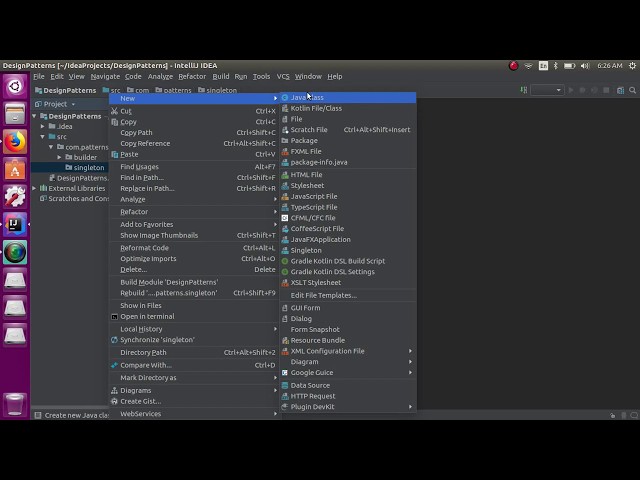Click Gradle Kotlin DSL Settings icon

[285, 272]
